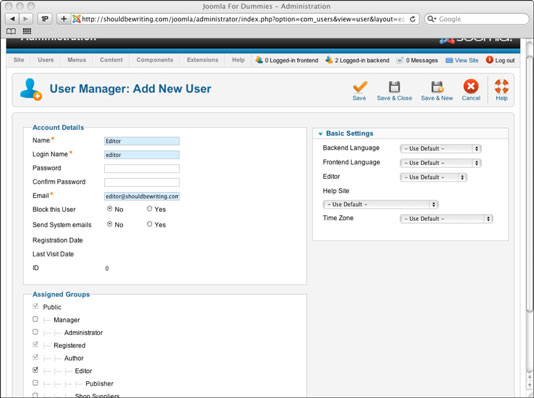
Task: Open the Frontend Language dropdown
Action: coord(441,163)
